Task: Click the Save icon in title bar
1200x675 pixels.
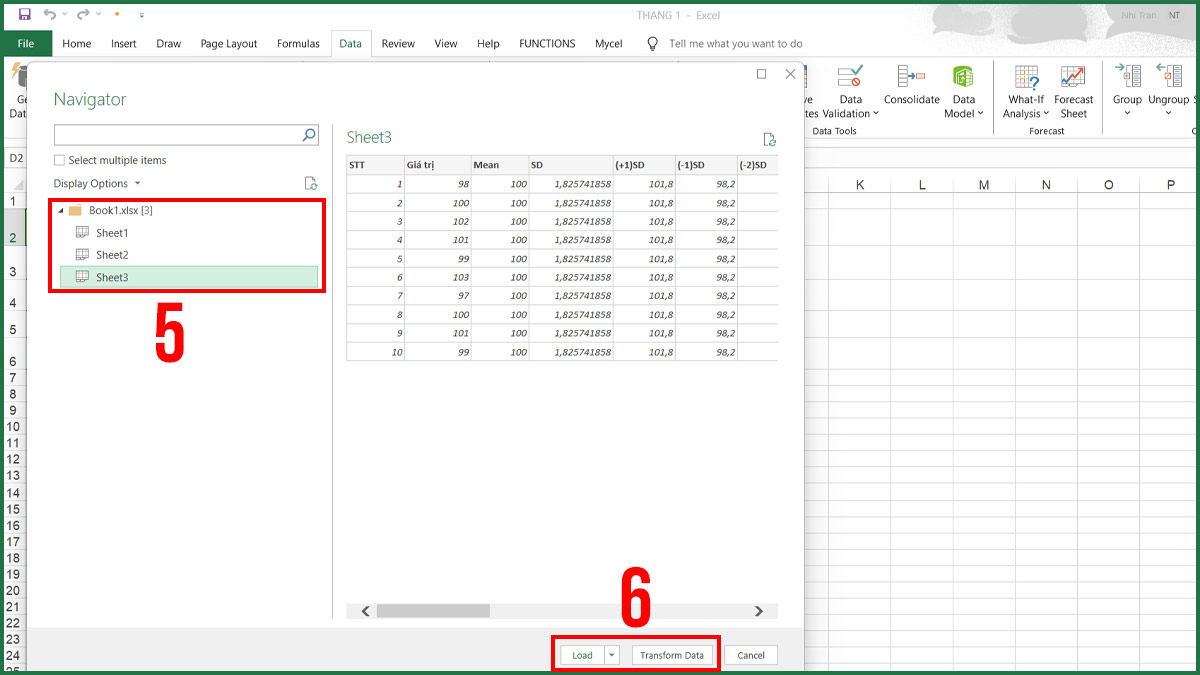Action: [24, 15]
